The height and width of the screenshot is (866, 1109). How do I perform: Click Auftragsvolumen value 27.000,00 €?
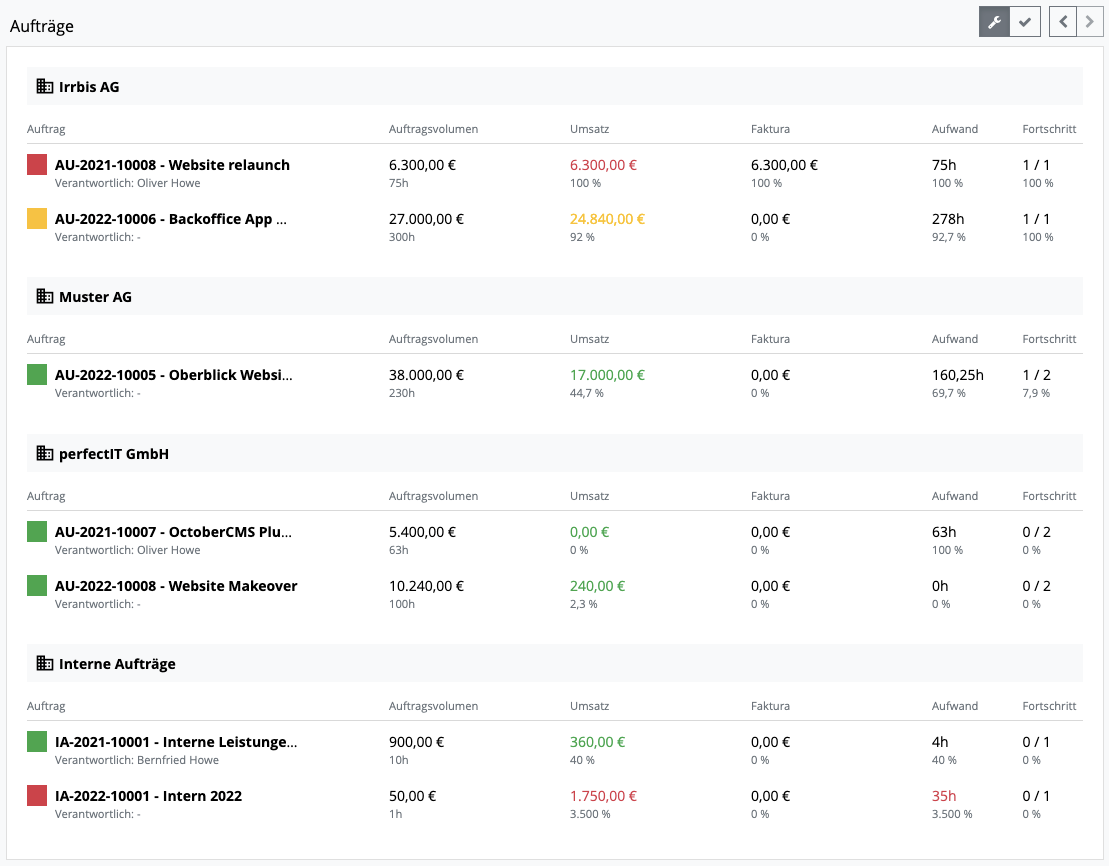(426, 219)
